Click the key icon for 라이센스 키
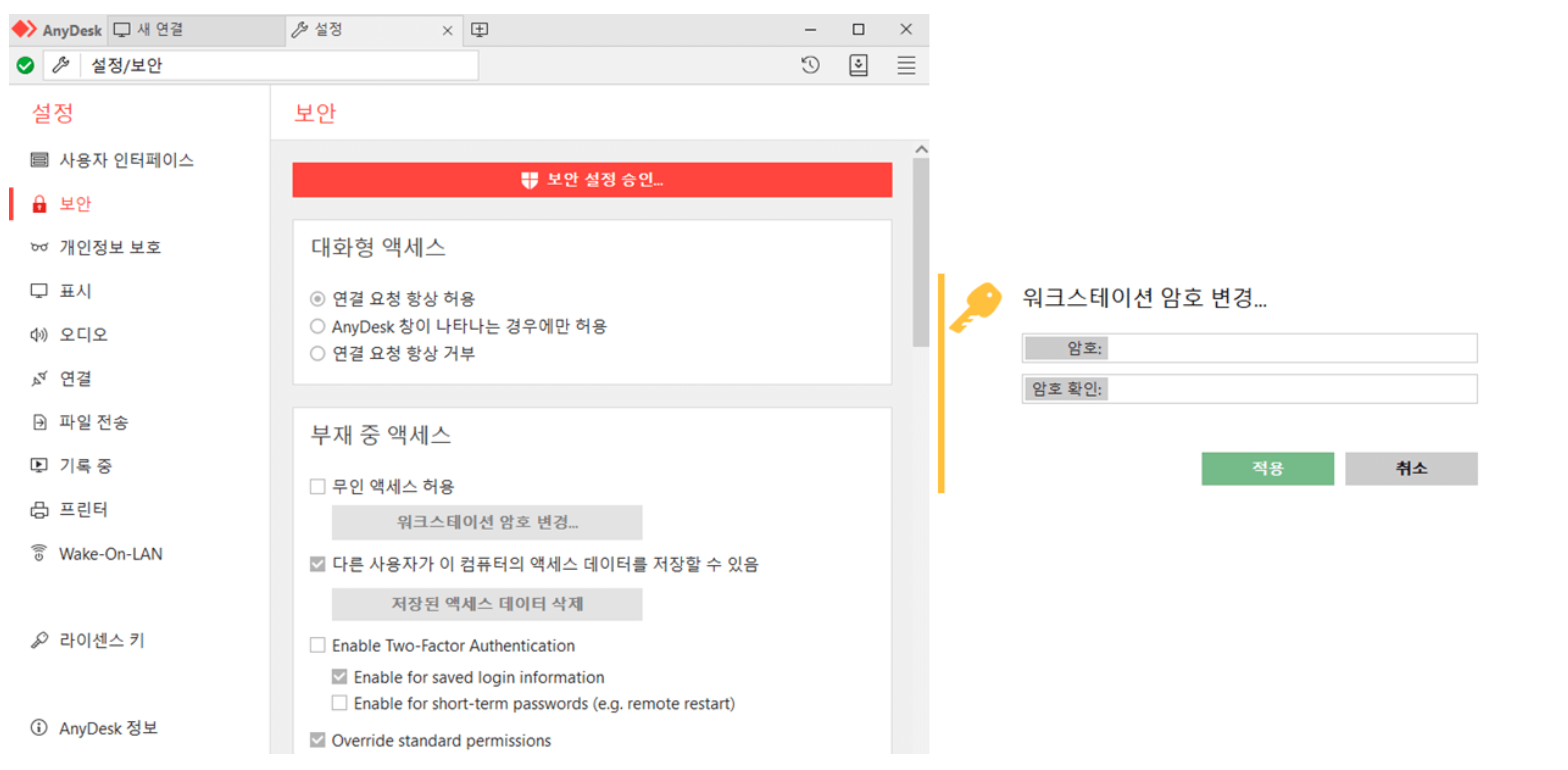This screenshot has height=770, width=1568. (39, 640)
